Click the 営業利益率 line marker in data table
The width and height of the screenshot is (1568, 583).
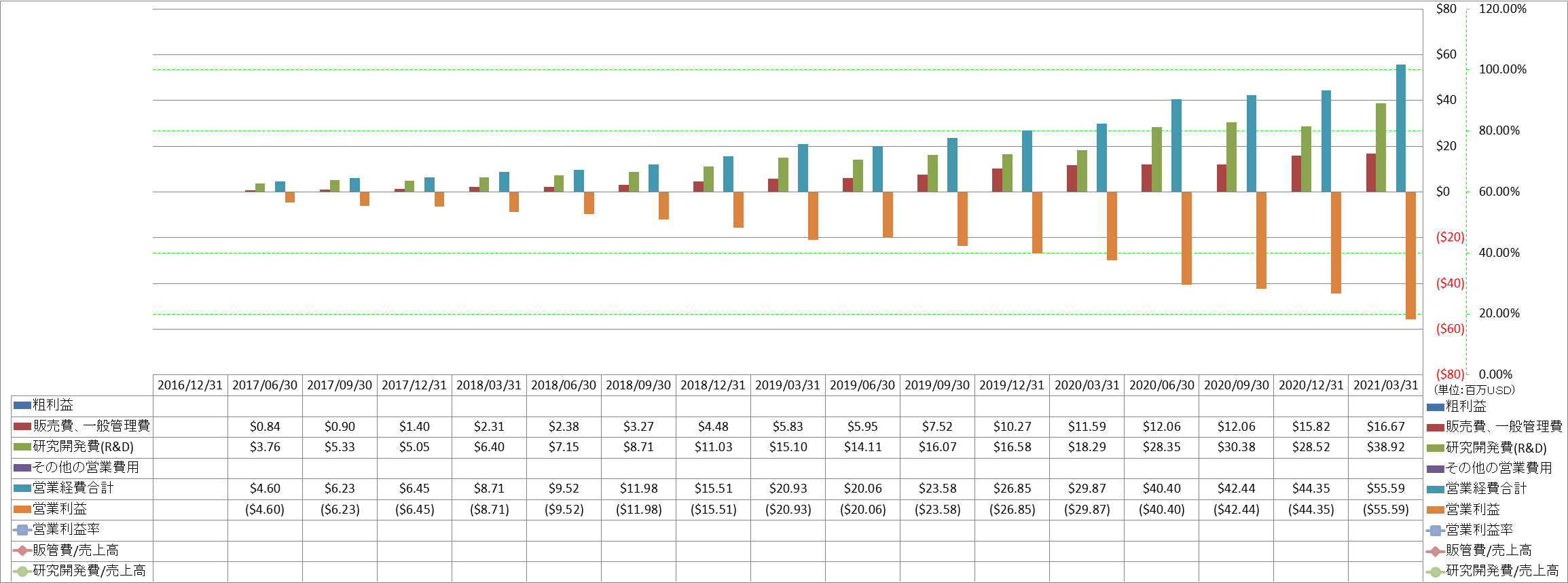click(22, 529)
